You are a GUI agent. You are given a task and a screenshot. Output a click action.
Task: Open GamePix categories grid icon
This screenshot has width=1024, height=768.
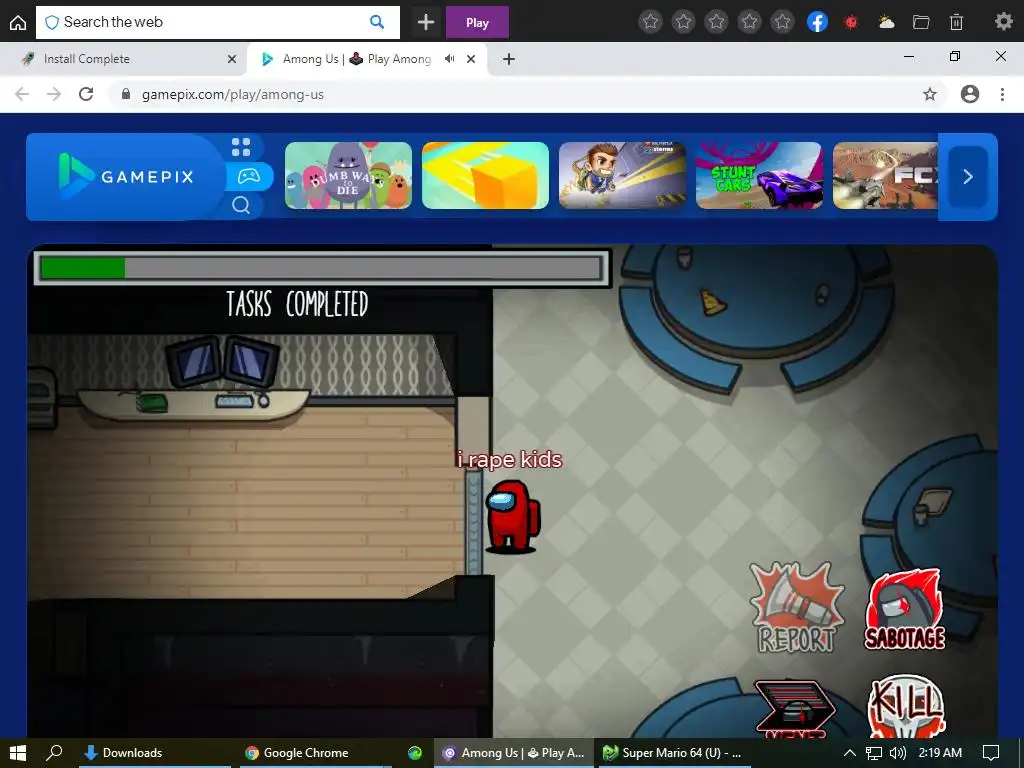241,147
